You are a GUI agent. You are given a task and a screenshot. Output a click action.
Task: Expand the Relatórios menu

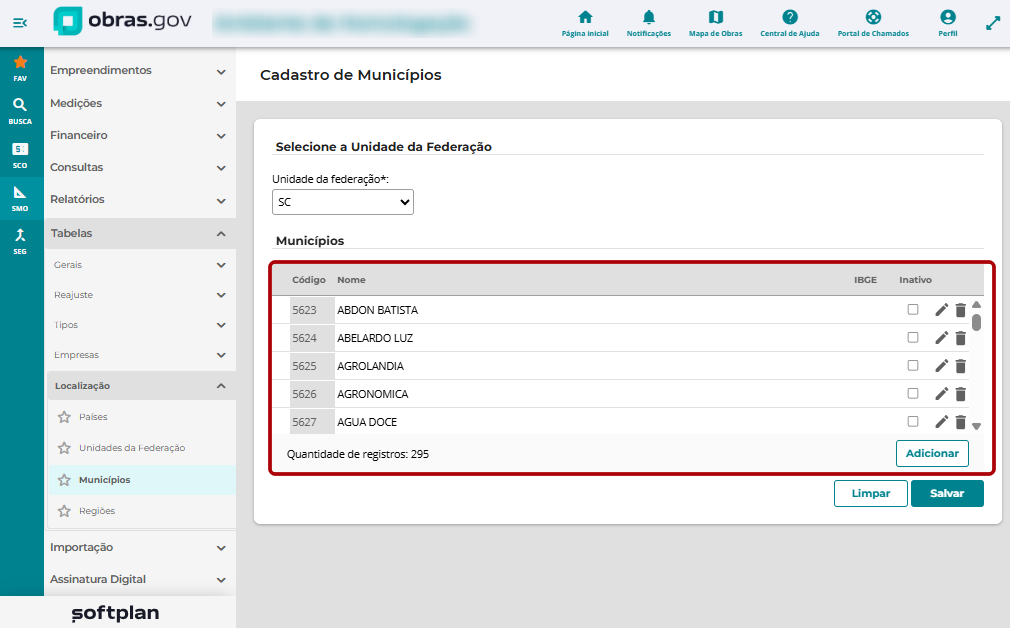(139, 200)
